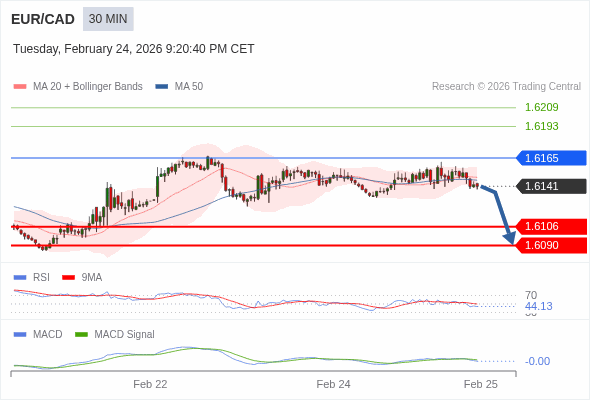Click the blue 1.6165 pivot price tag
The image size is (590, 400).
click(x=551, y=158)
